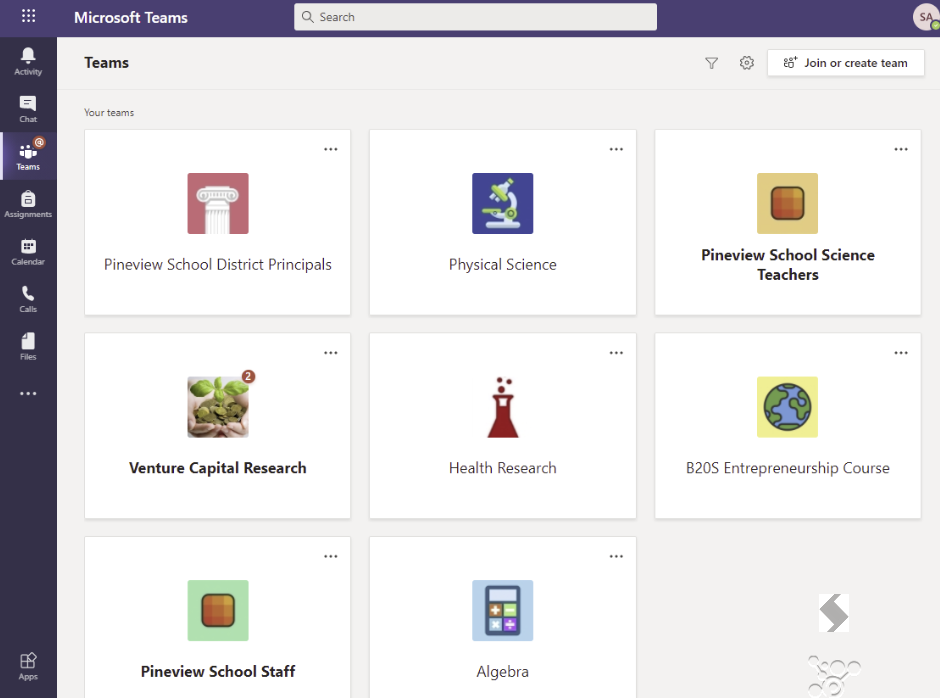940x698 pixels.
Task: Open Physical Science team name
Action: coord(502,264)
